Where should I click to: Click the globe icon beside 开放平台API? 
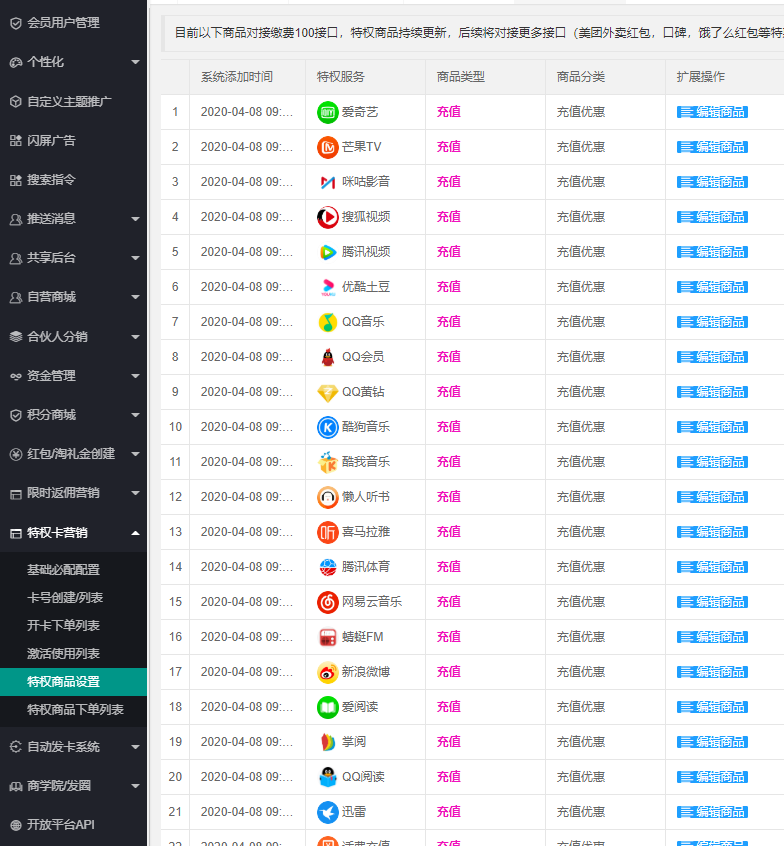click(16, 825)
